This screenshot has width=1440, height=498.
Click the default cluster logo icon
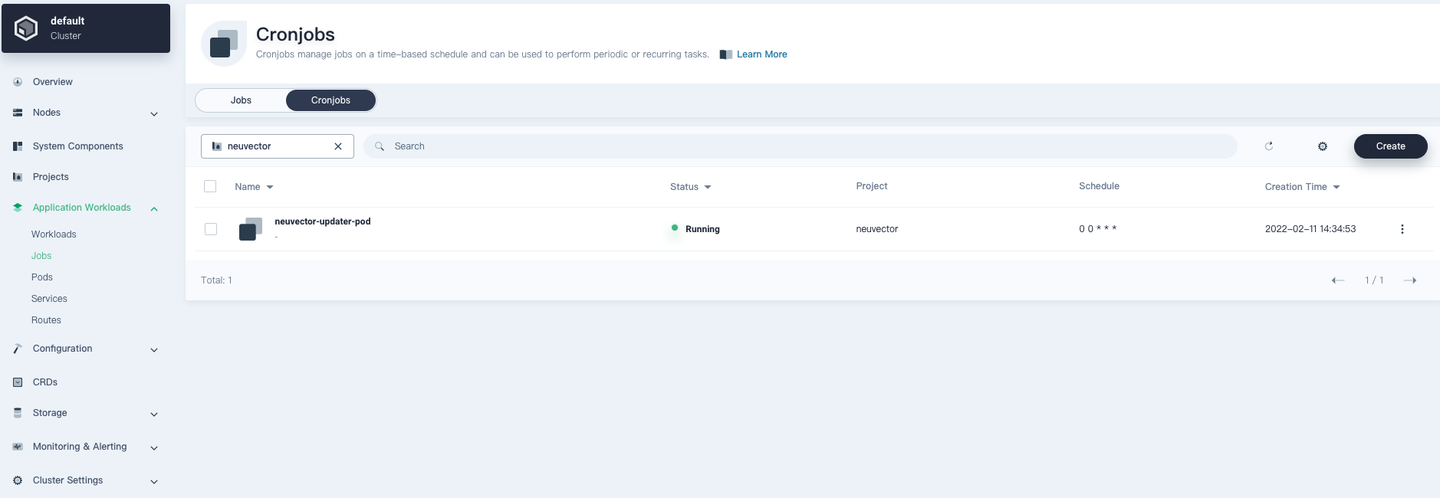26,28
